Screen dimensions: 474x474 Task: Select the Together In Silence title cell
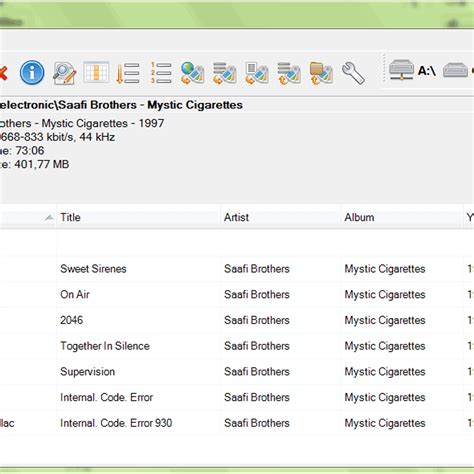coord(105,346)
